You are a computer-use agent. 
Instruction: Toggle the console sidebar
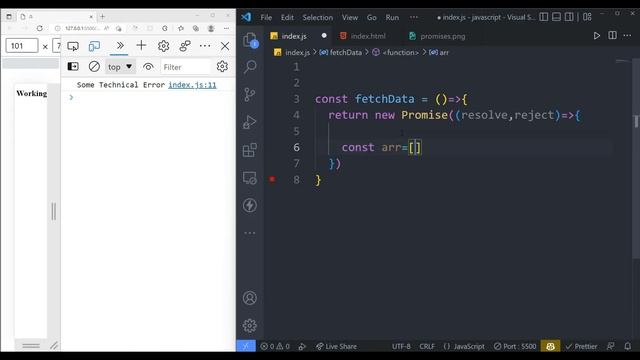pyautogui.click(x=73, y=67)
